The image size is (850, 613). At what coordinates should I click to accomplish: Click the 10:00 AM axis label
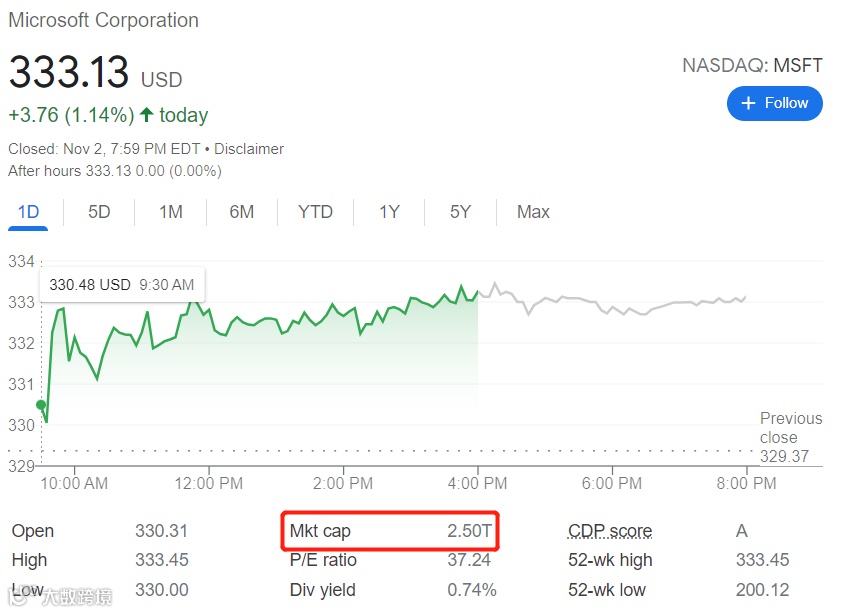coord(74,483)
